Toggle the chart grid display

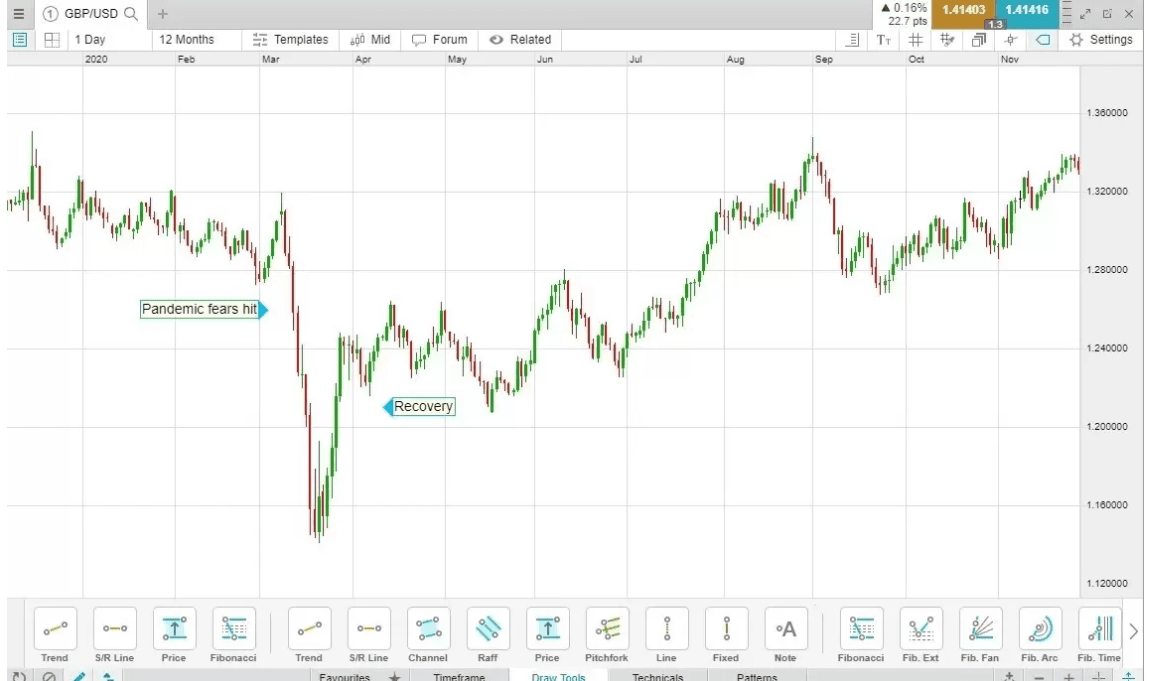pyautogui.click(x=914, y=39)
